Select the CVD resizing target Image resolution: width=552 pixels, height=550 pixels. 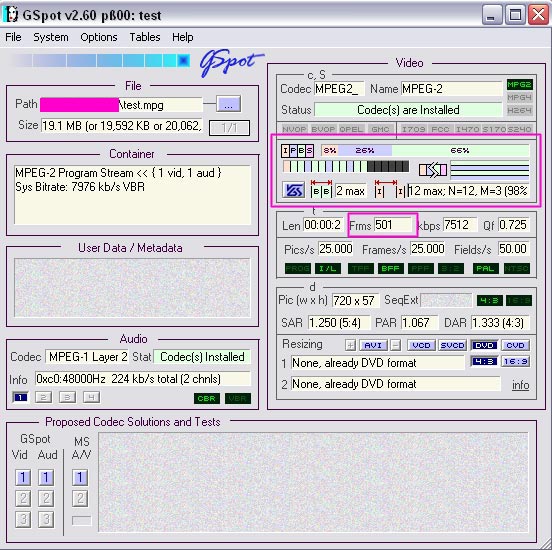[x=515, y=345]
